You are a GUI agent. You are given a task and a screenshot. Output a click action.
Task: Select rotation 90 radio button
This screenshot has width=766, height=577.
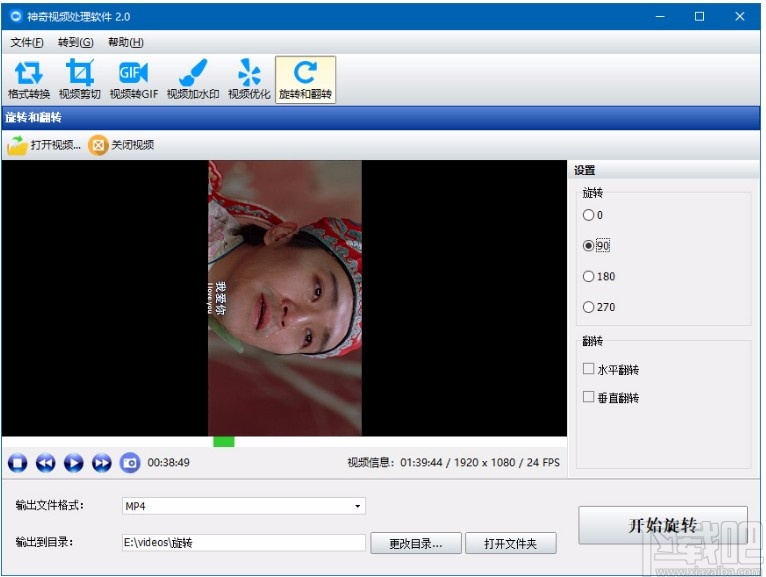[x=588, y=246]
